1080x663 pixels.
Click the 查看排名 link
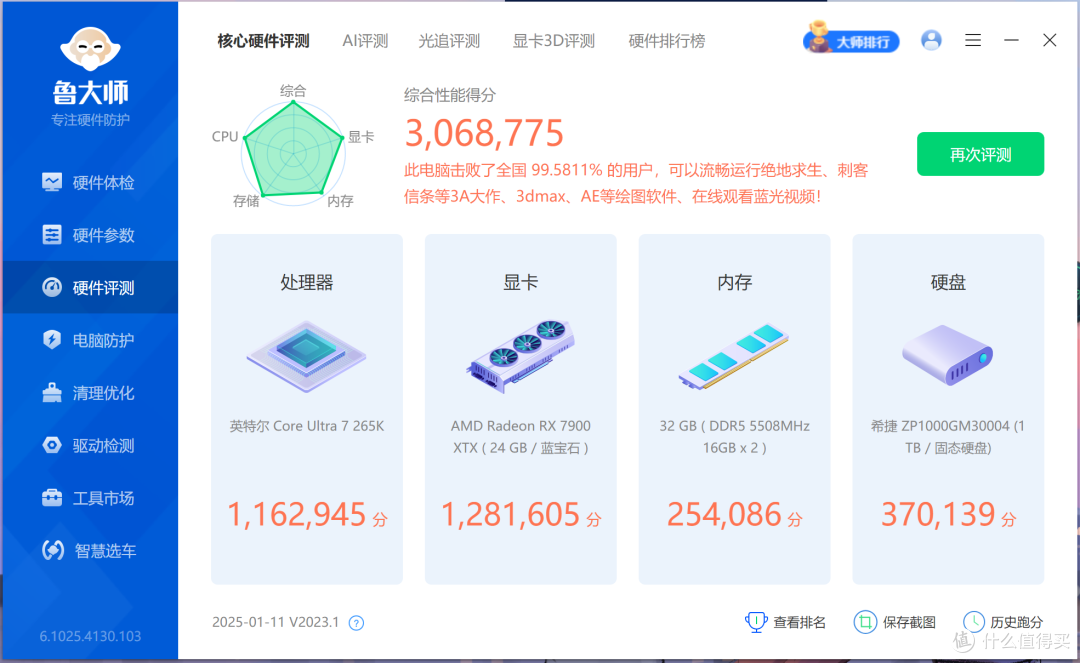coord(799,622)
